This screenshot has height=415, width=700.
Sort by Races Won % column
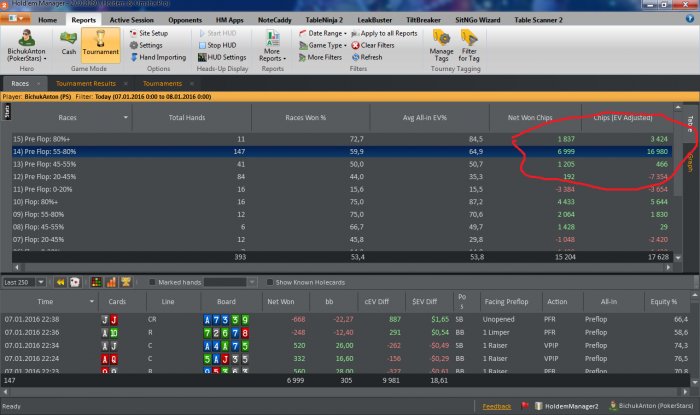310,117
